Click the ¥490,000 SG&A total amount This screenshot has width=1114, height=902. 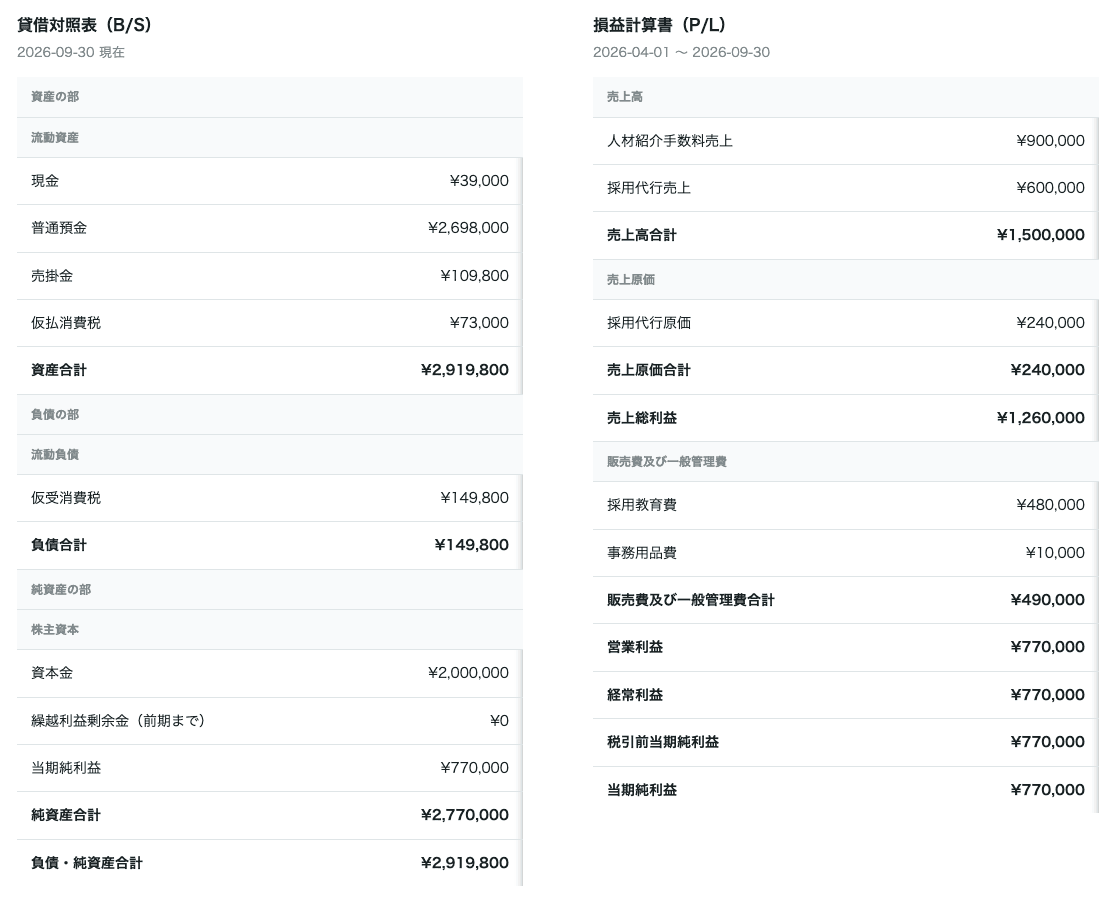pos(1048,600)
